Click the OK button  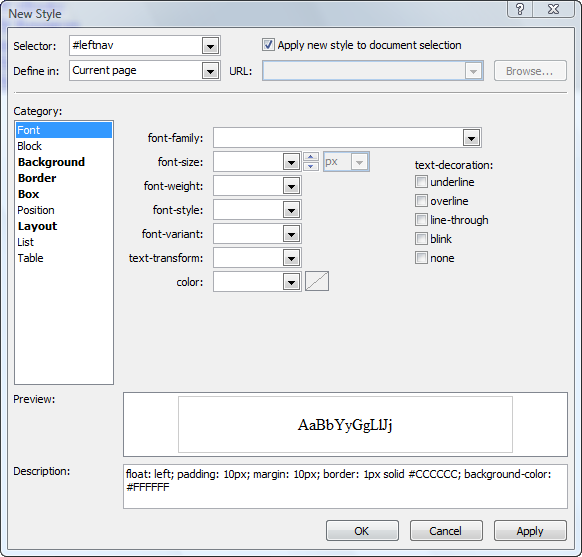tap(362, 531)
